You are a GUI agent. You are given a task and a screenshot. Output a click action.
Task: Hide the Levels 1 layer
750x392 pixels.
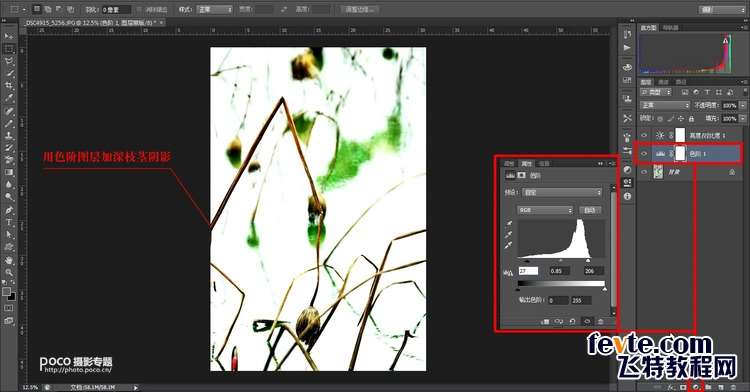coord(644,154)
